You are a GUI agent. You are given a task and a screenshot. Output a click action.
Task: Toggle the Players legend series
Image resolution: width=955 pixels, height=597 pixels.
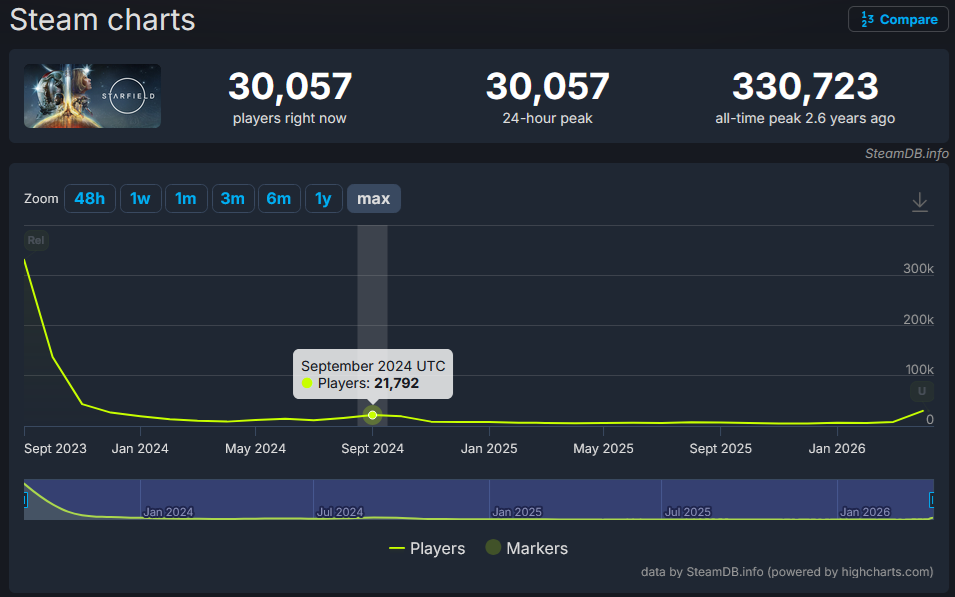pos(427,548)
